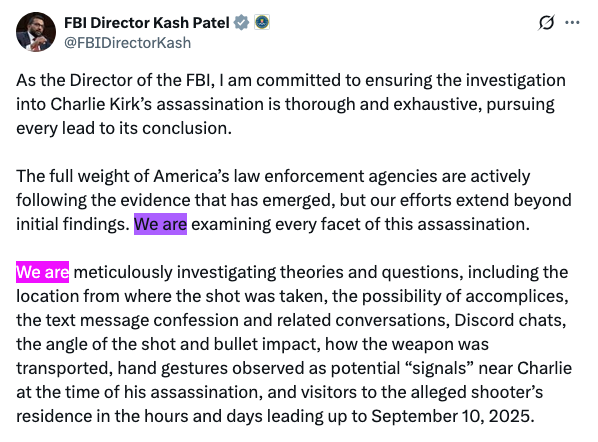This screenshot has height=442, width=598.
Task: Click the date "September 10, 2025"
Action: [450, 416]
